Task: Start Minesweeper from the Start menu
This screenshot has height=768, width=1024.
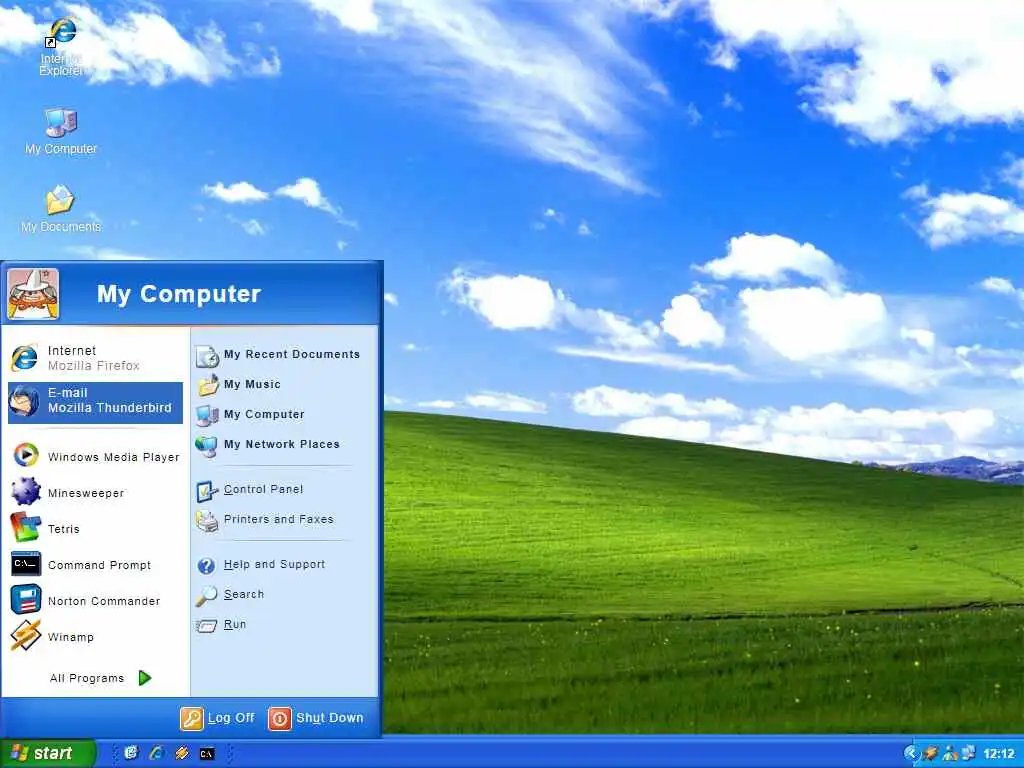Action: coord(95,492)
